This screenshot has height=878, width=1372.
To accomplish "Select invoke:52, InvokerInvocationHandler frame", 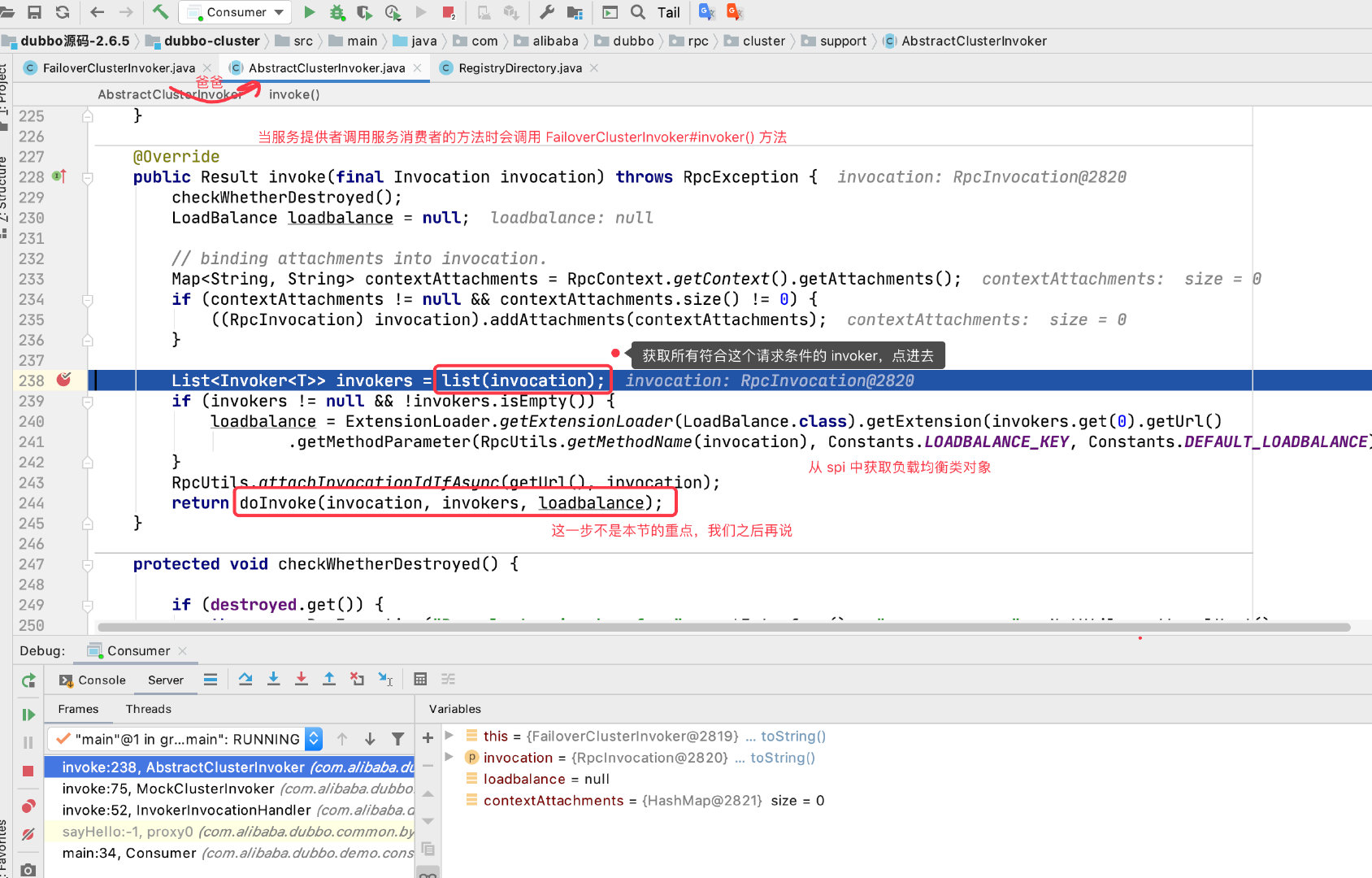I will pyautogui.click(x=229, y=810).
